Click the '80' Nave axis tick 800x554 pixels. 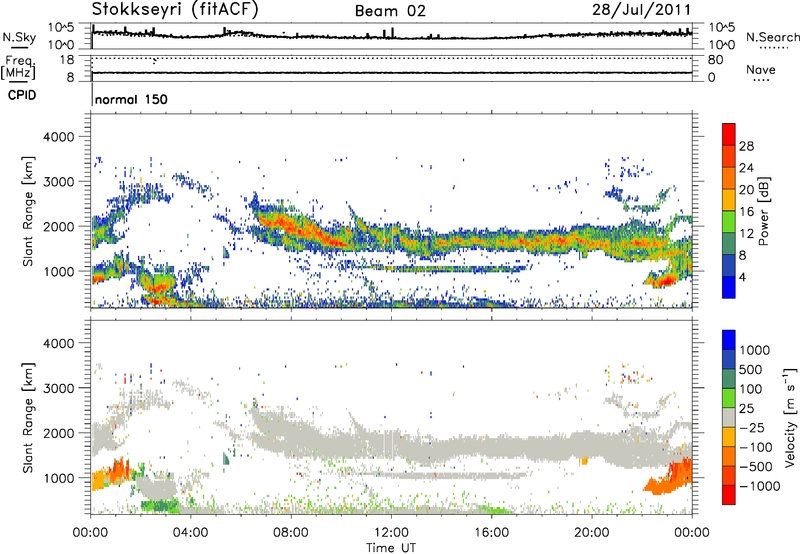coord(716,60)
